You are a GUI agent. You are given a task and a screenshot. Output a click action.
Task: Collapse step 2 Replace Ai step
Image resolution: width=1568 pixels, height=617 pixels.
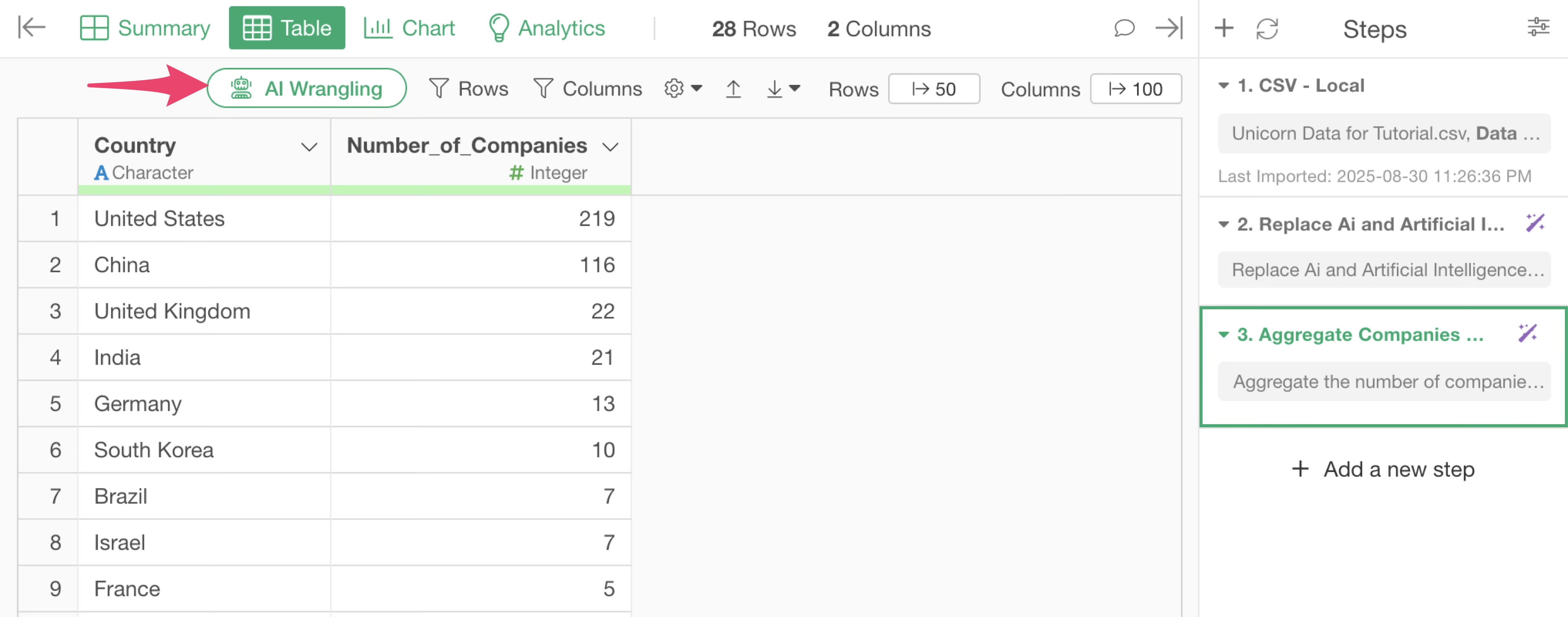[x=1223, y=224]
